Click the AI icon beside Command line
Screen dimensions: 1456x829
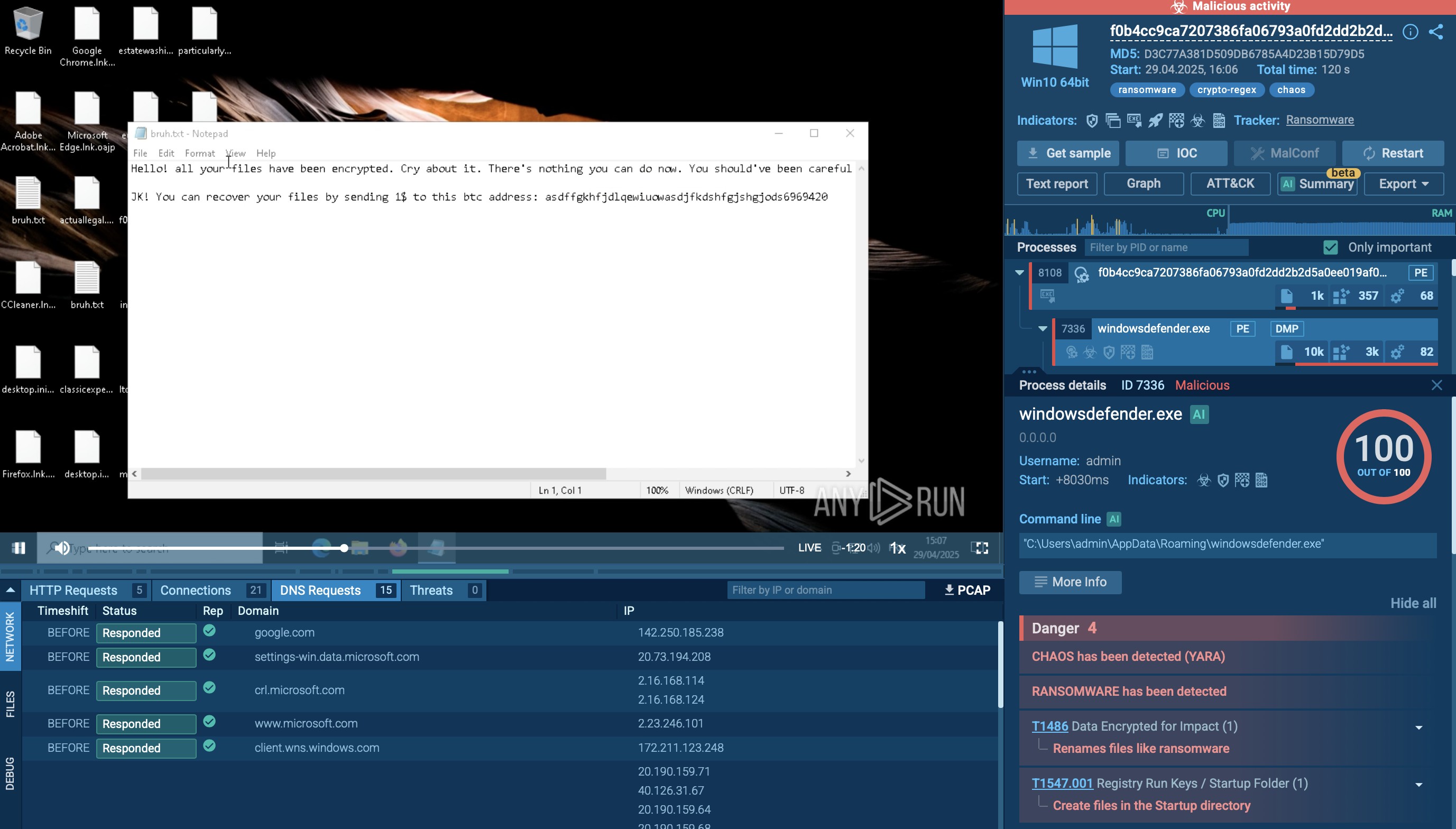pyautogui.click(x=1113, y=519)
